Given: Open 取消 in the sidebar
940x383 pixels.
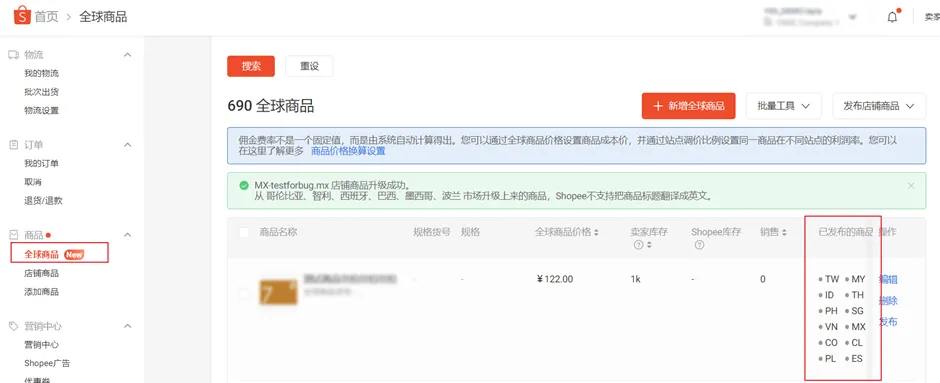Looking at the screenshot, I should click(33, 182).
